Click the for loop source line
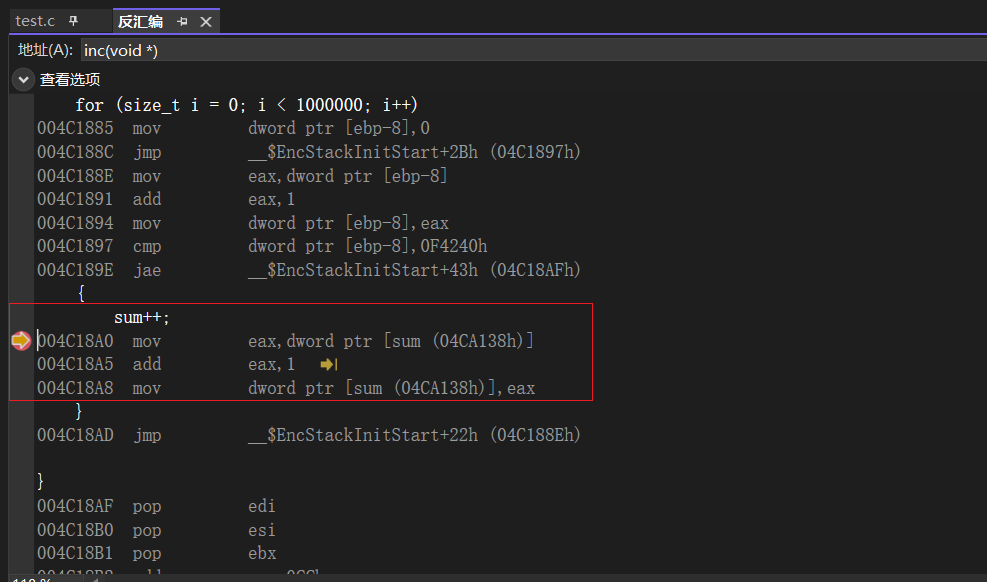 pos(246,105)
